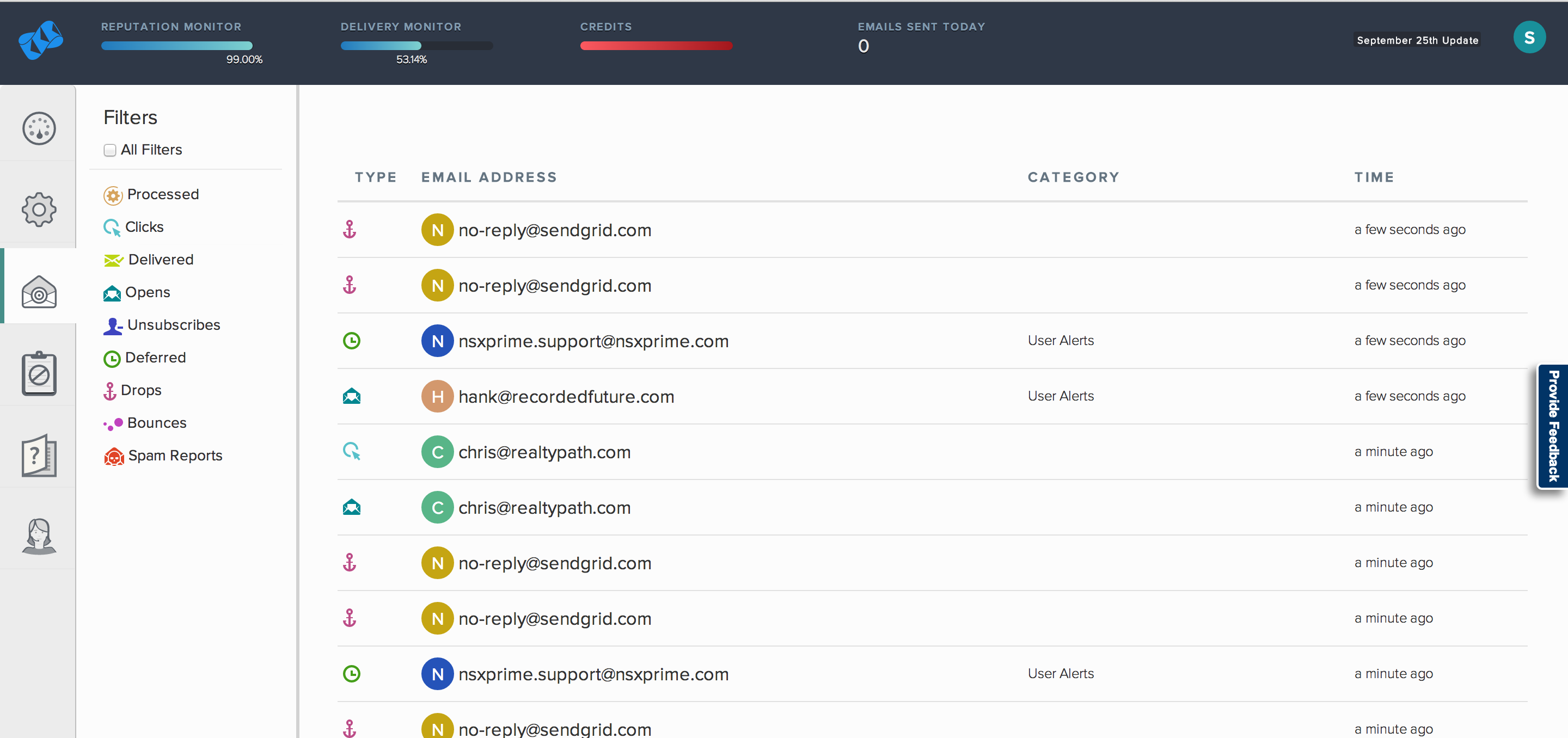Click the Time column header

click(x=1373, y=177)
